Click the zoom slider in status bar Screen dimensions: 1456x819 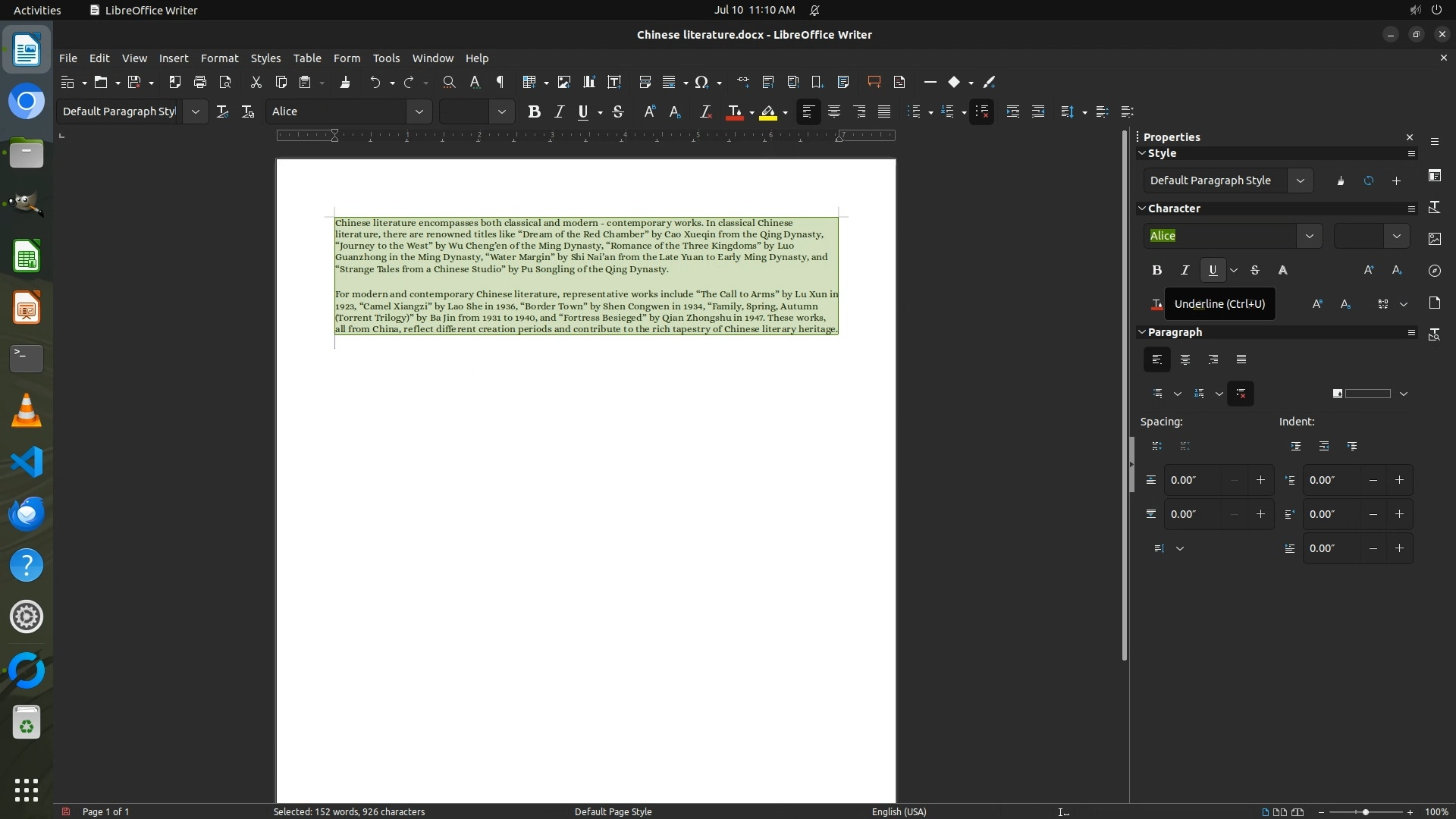pyautogui.click(x=1365, y=812)
